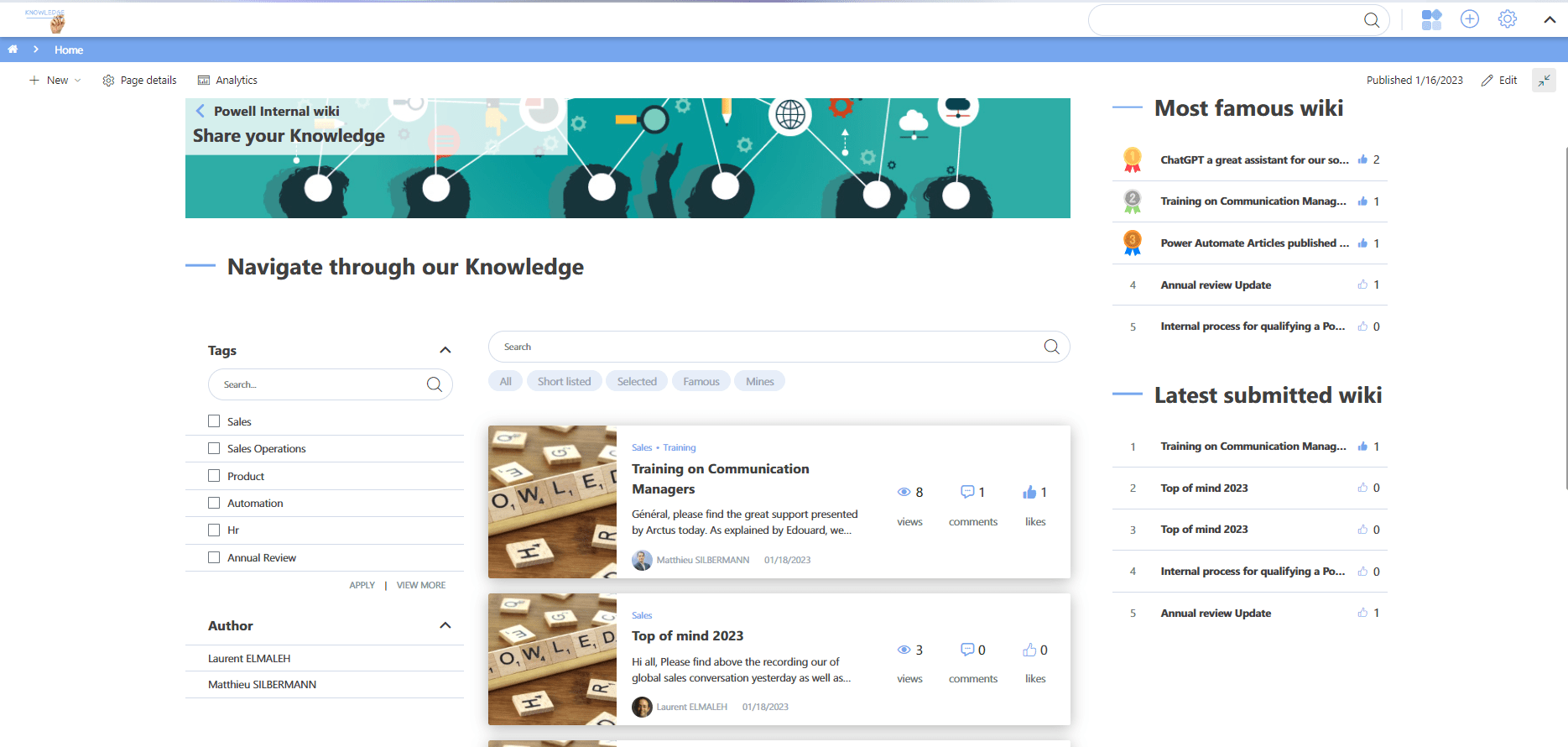Open Annual review Update in Latest submitted wiki
This screenshot has width=1568, height=747.
(x=1216, y=614)
